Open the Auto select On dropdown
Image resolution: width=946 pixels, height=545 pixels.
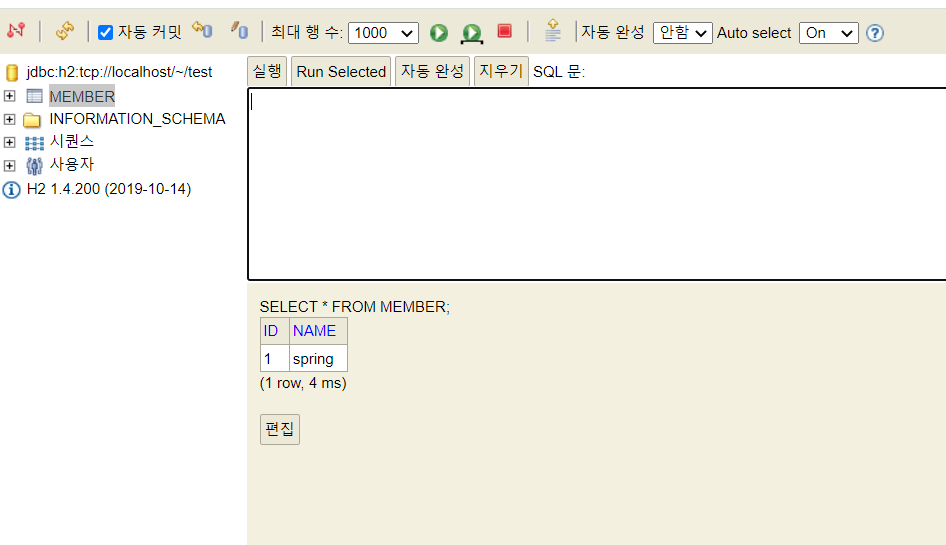828,33
